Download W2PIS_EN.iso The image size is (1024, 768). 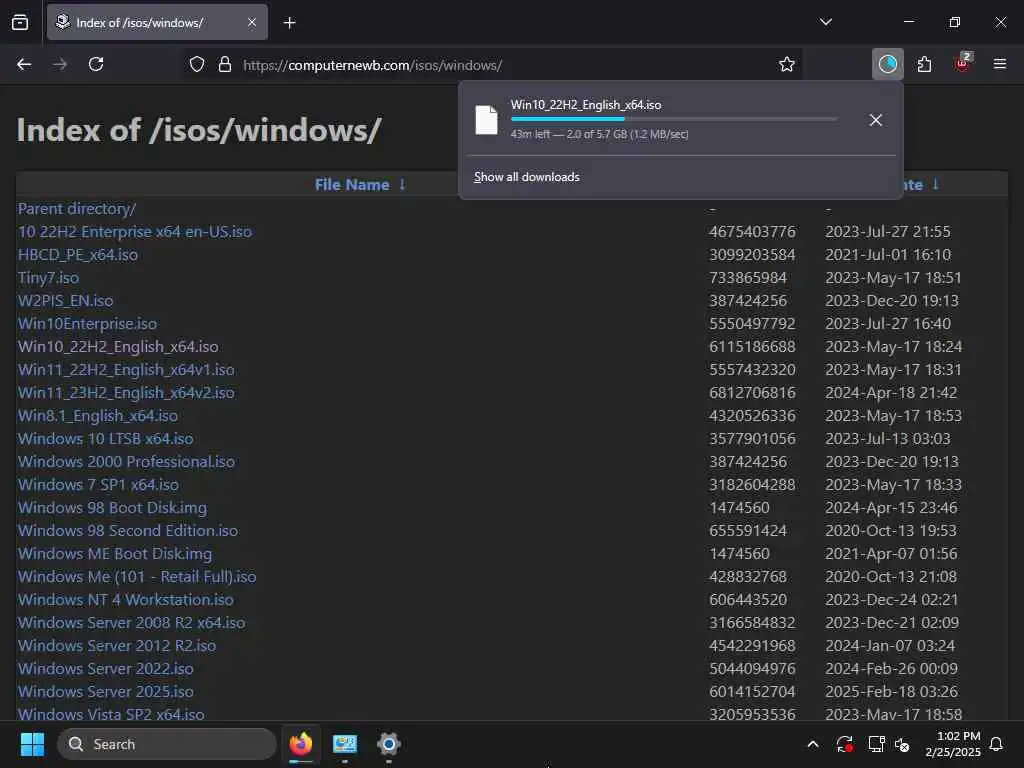(65, 300)
